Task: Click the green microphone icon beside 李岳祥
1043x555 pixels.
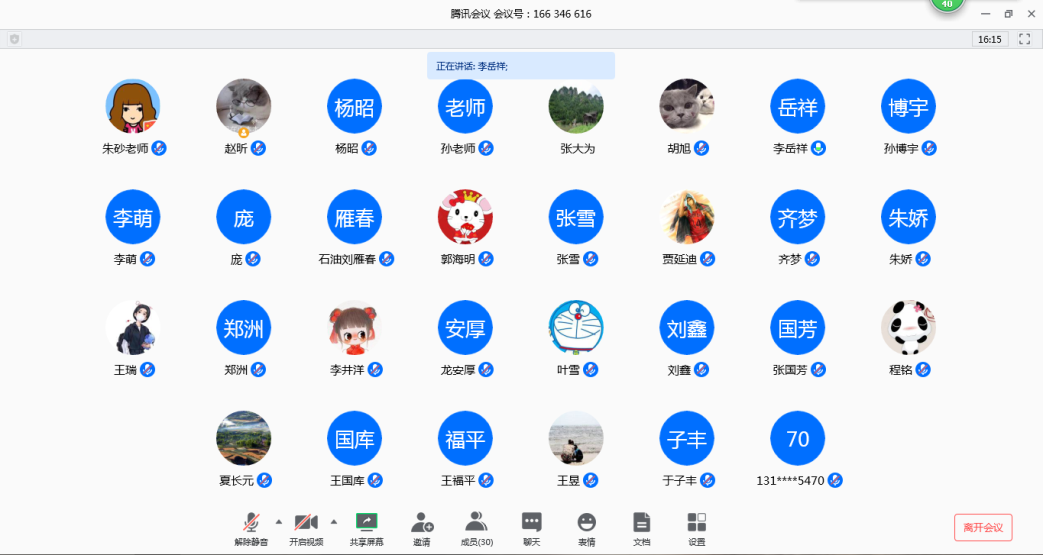Action: (x=819, y=148)
